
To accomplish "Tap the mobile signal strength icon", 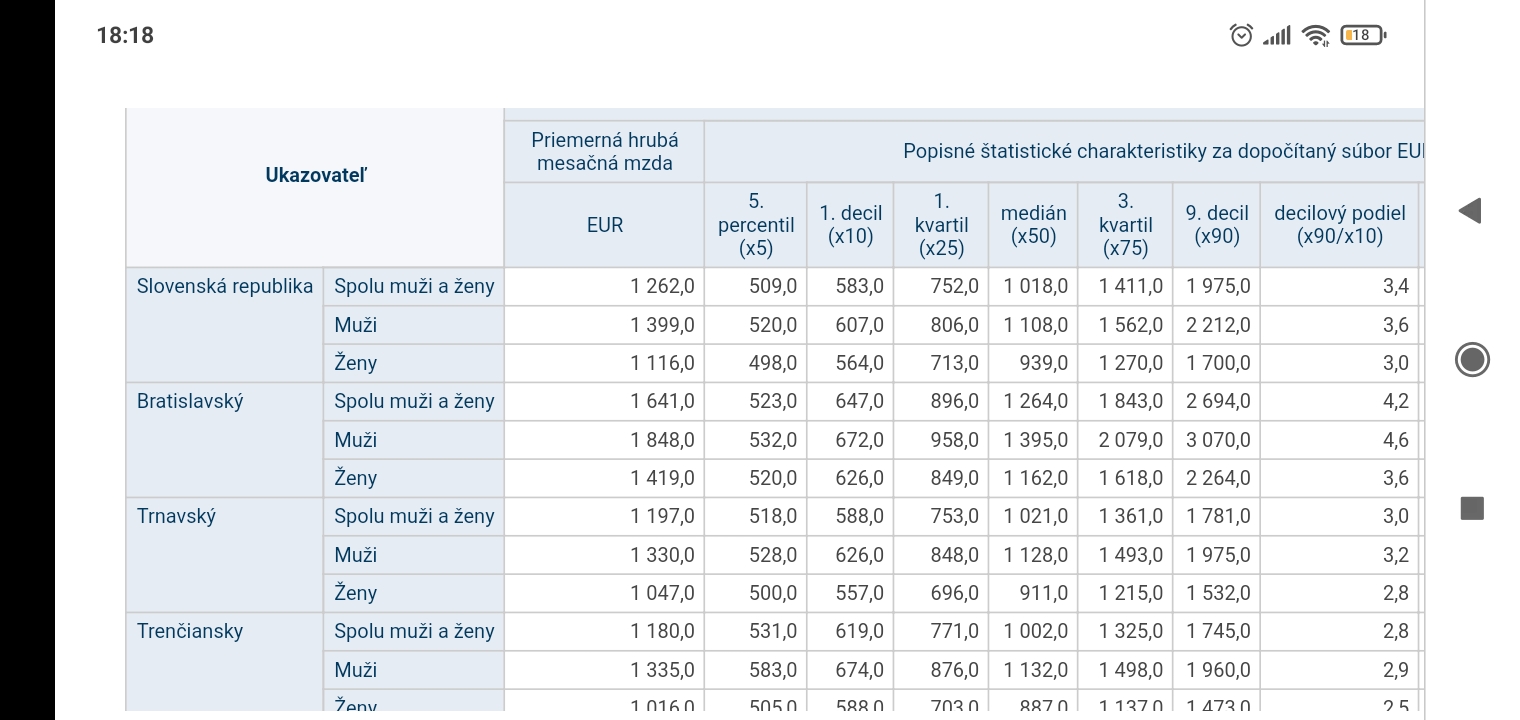I will pyautogui.click(x=1276, y=37).
